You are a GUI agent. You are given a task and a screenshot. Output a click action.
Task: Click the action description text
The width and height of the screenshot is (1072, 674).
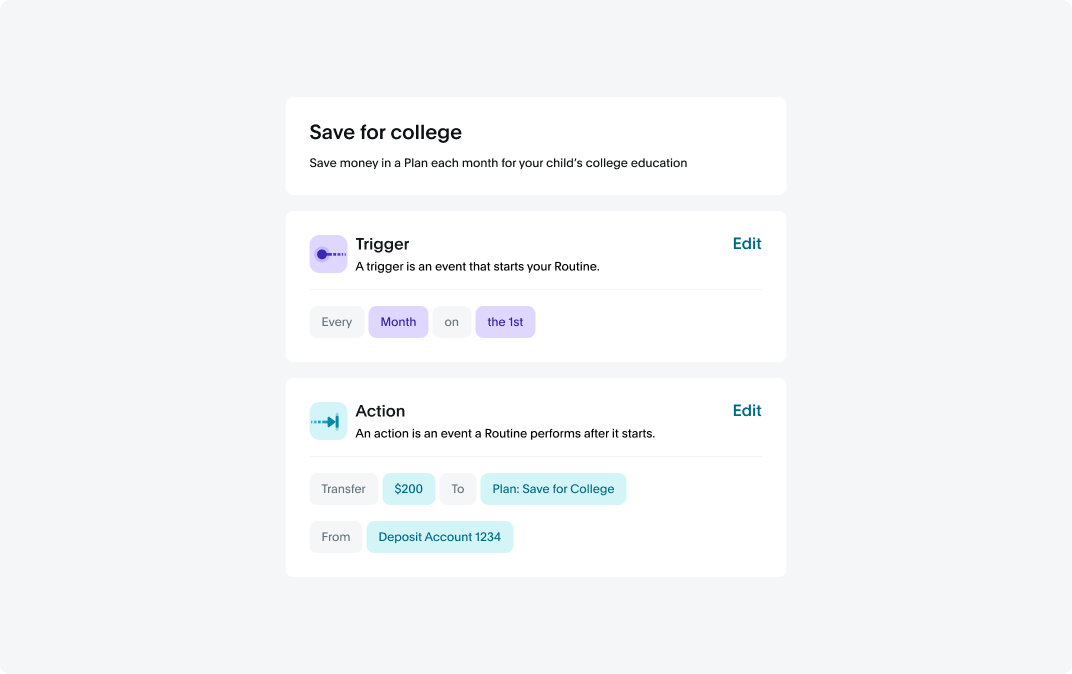505,433
